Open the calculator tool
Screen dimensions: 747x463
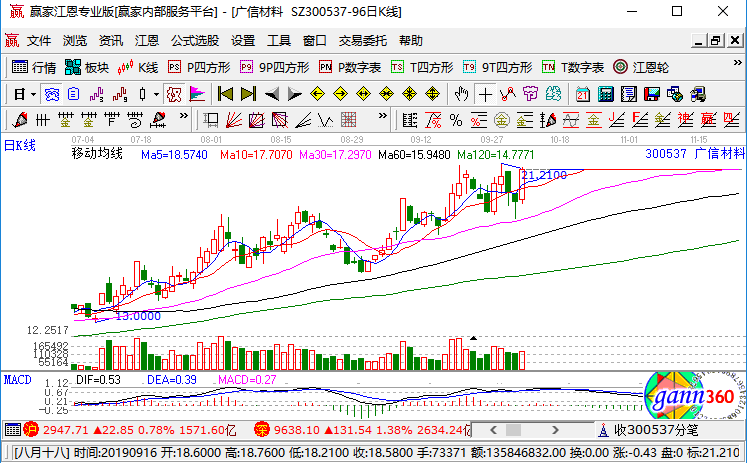606,94
